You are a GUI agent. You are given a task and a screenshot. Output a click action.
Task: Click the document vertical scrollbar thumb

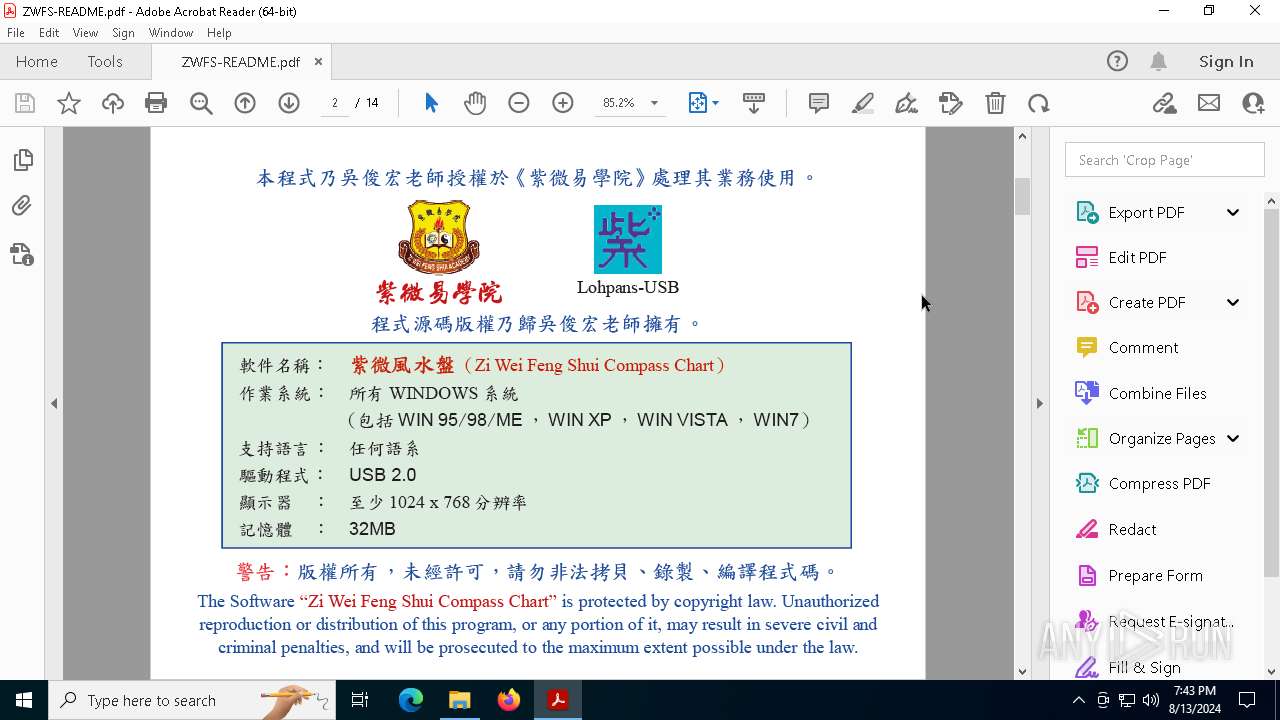(1022, 196)
